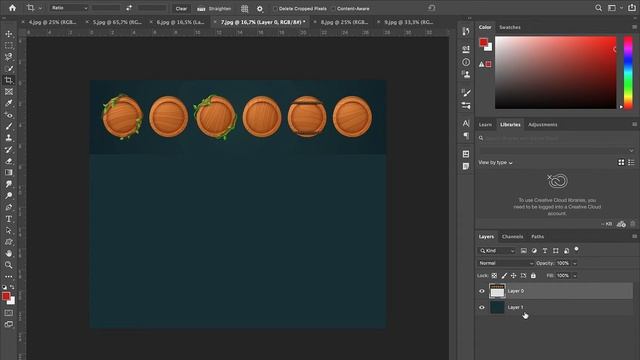Open the Channels panel tab
Image resolution: width=640 pixels, height=360 pixels.
(x=512, y=237)
